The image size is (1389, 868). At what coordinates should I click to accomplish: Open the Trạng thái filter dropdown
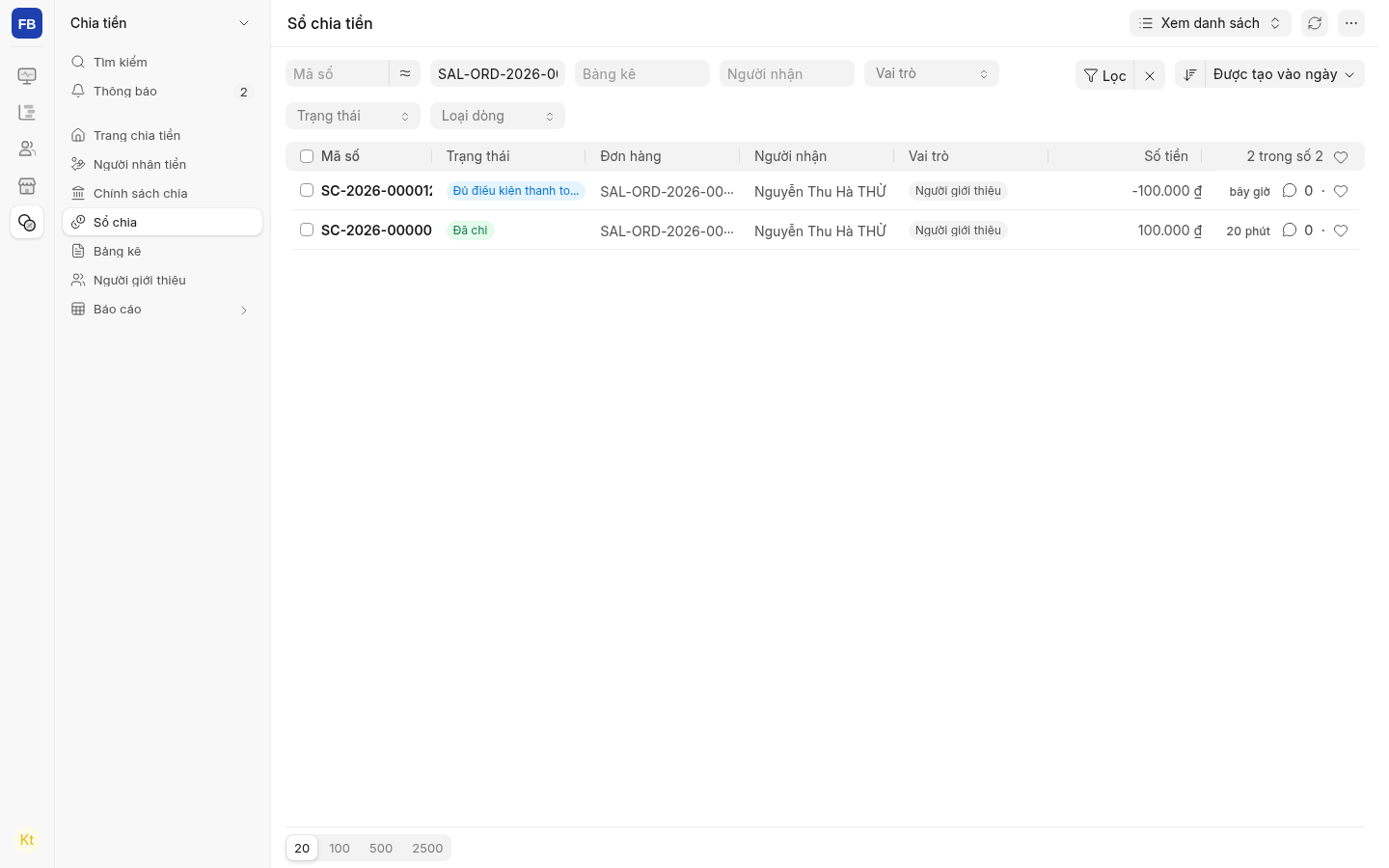[353, 116]
